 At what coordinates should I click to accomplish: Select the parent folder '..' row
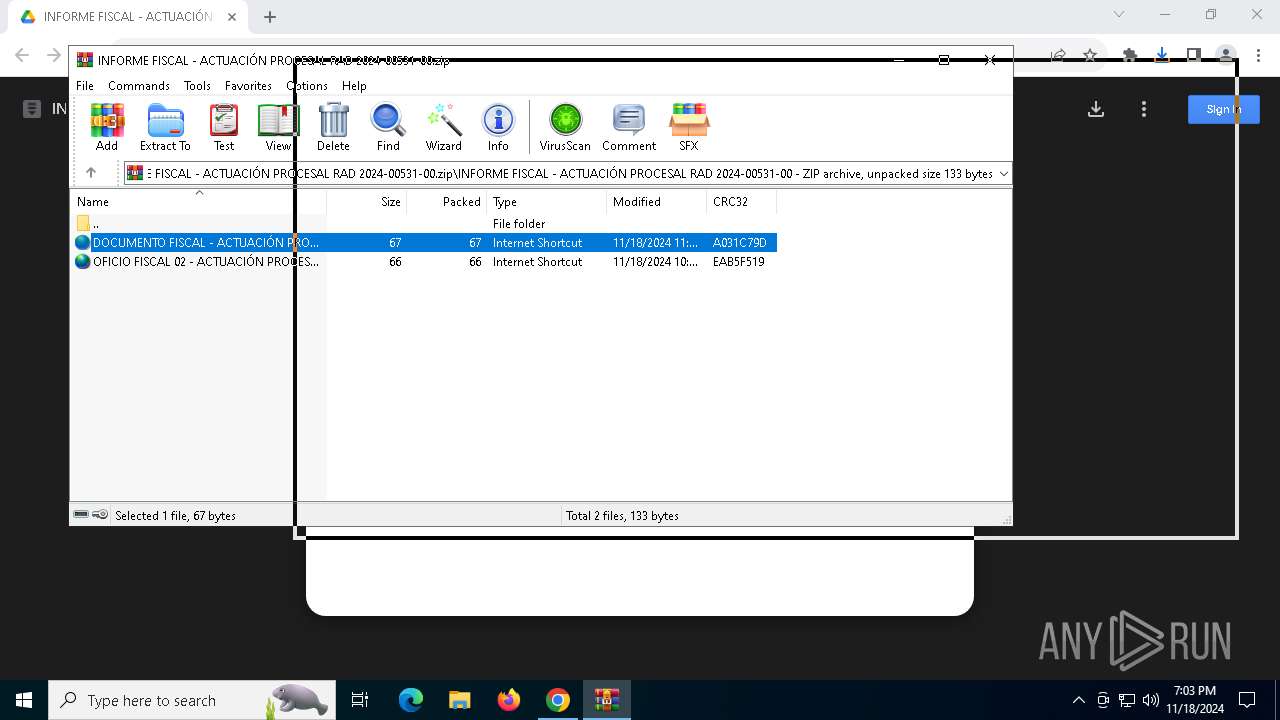pyautogui.click(x=423, y=224)
